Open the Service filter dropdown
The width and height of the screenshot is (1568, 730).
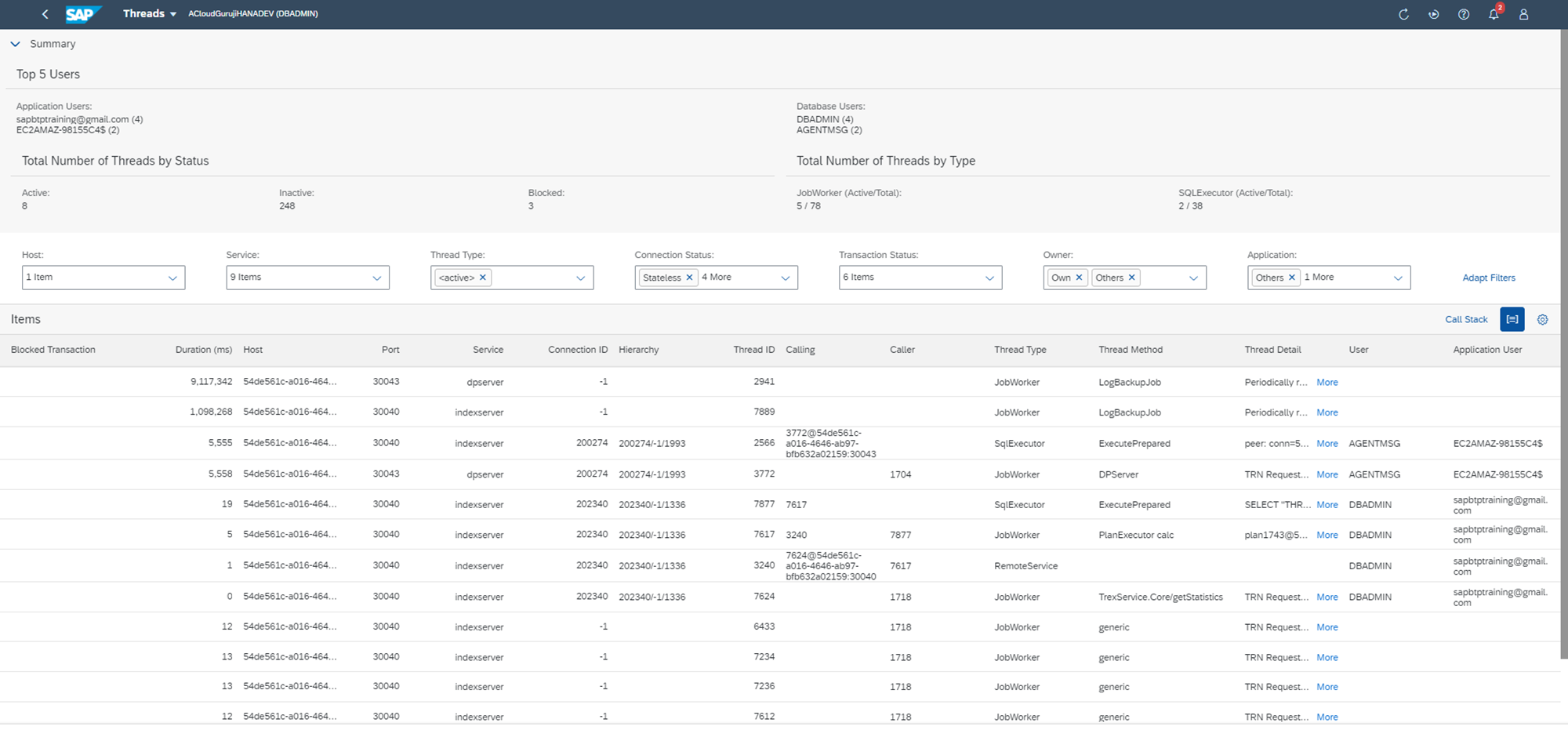[376, 278]
